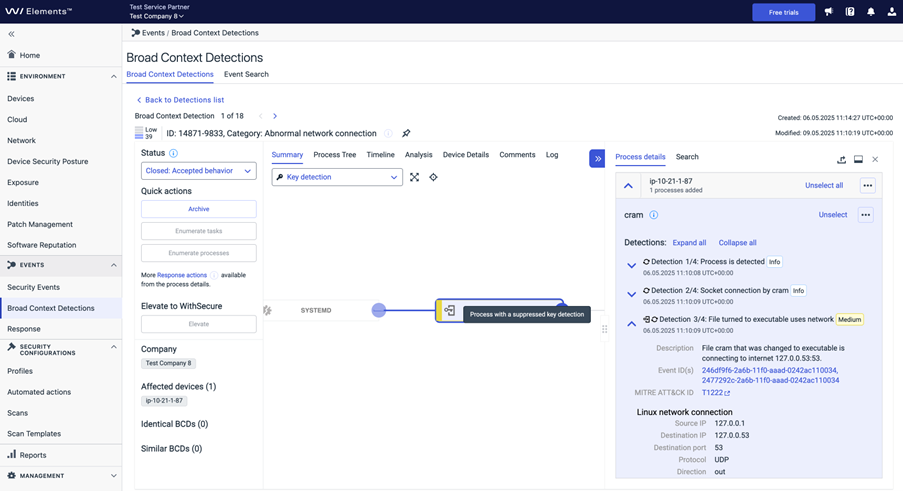Click the vertical drag handle dots of details panel

click(604, 329)
